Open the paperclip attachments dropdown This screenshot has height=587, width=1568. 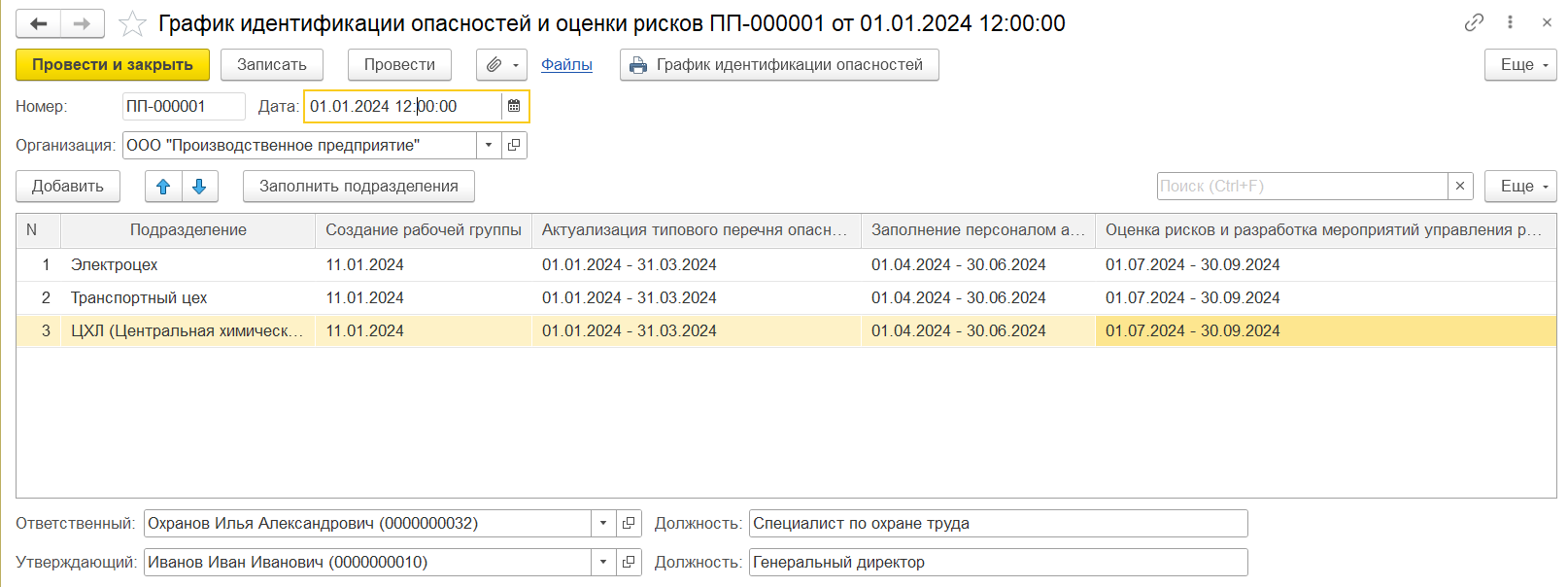[x=501, y=65]
